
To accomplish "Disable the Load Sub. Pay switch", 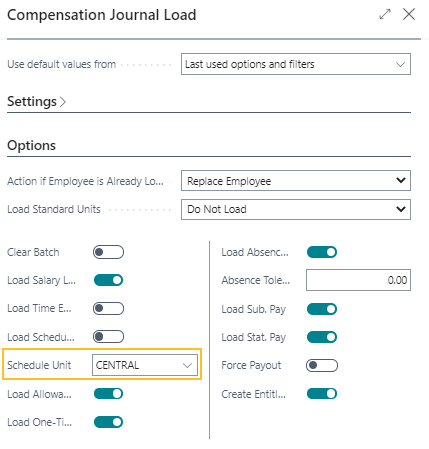I will [x=322, y=309].
